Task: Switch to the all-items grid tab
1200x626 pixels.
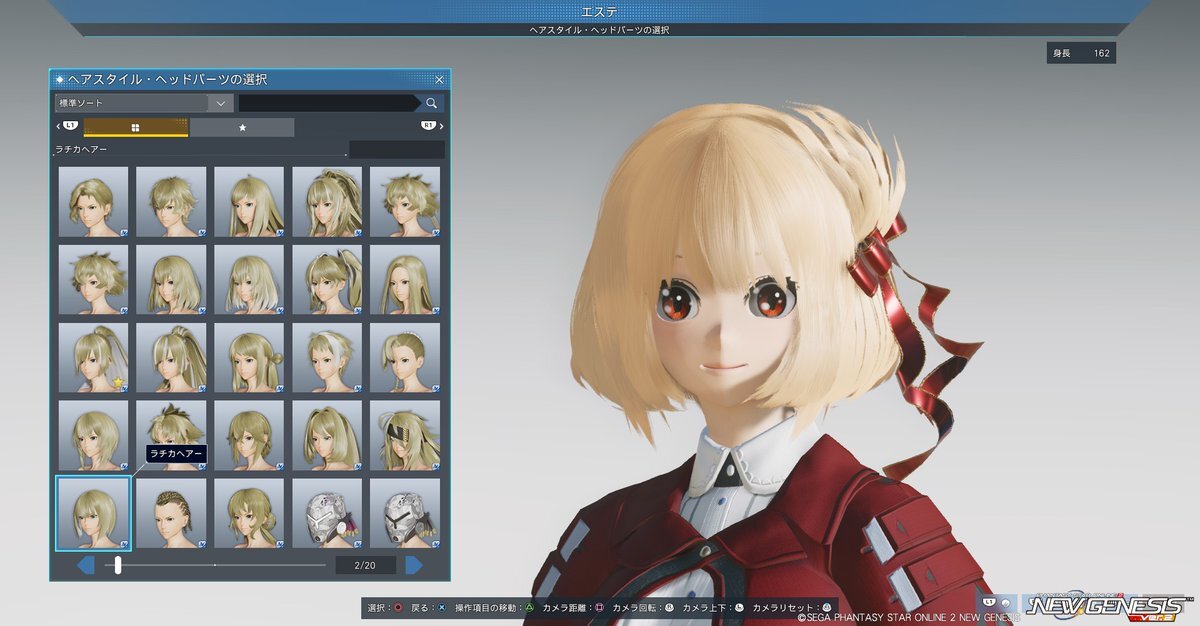Action: click(136, 127)
